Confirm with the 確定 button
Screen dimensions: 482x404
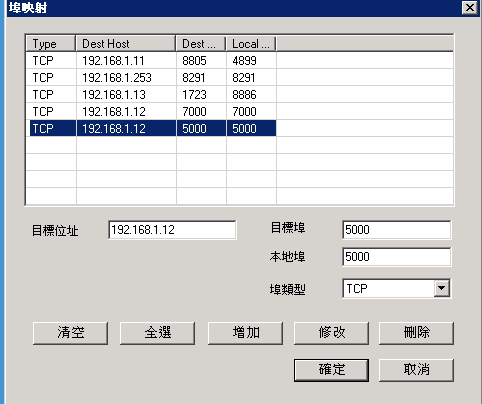[x=331, y=370]
